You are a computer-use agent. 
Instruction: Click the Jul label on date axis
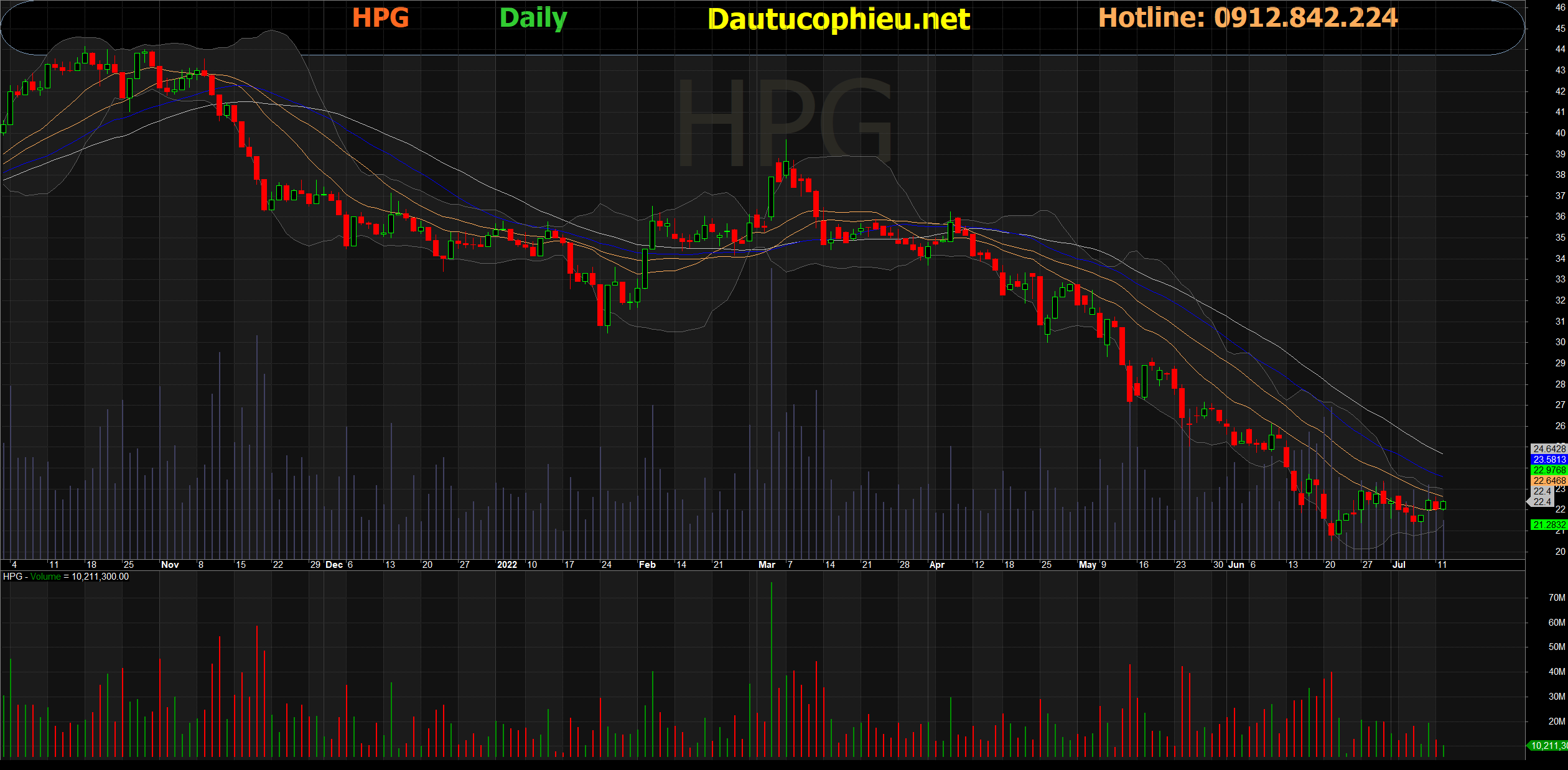[1398, 565]
